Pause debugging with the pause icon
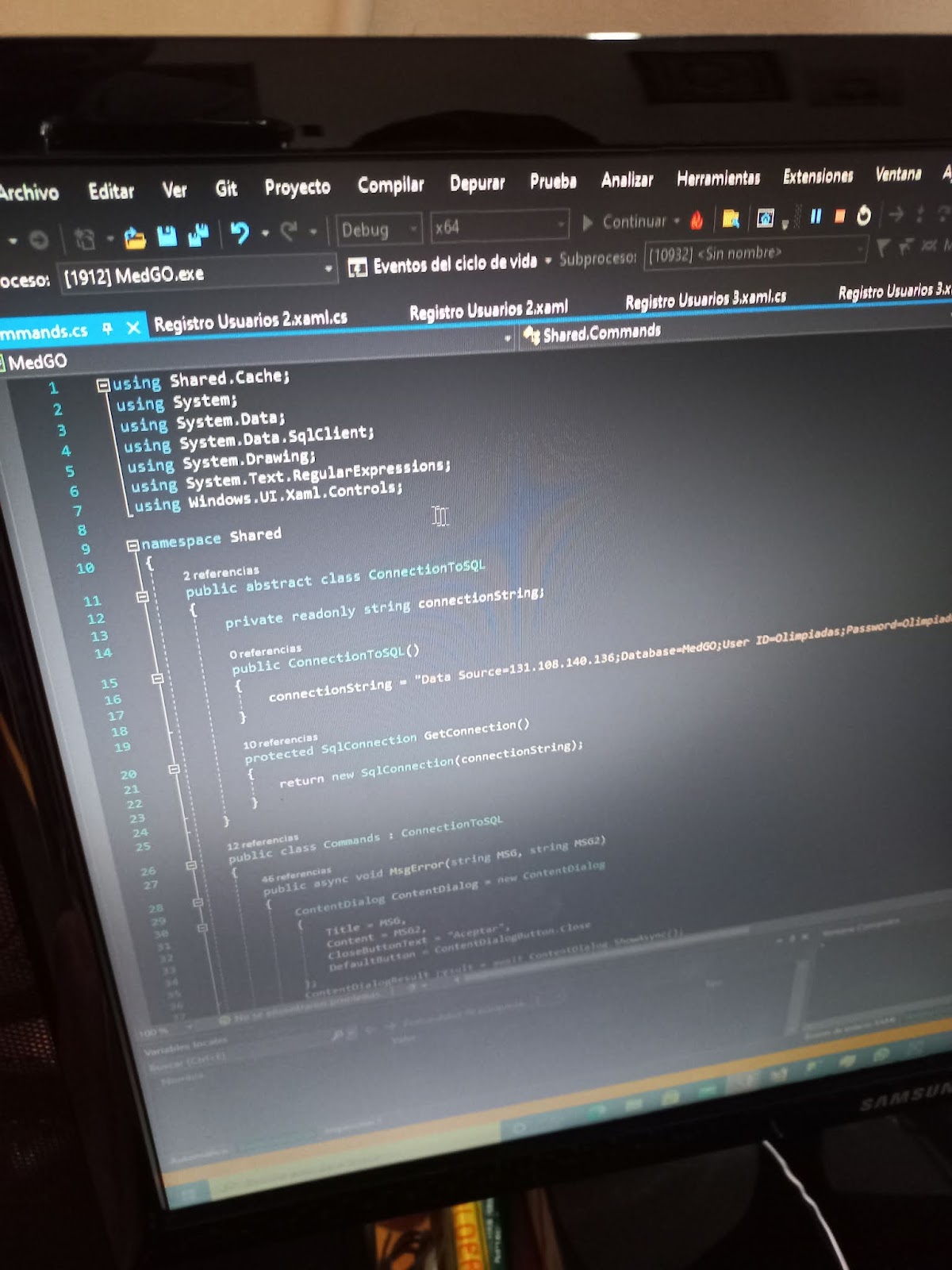The height and width of the screenshot is (1270, 952). [816, 216]
